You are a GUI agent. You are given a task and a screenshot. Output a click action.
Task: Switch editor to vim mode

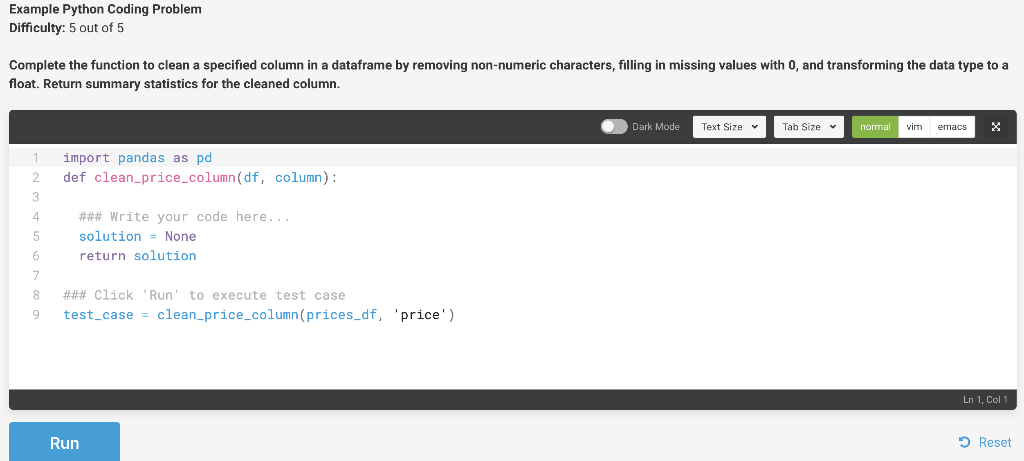(x=914, y=127)
